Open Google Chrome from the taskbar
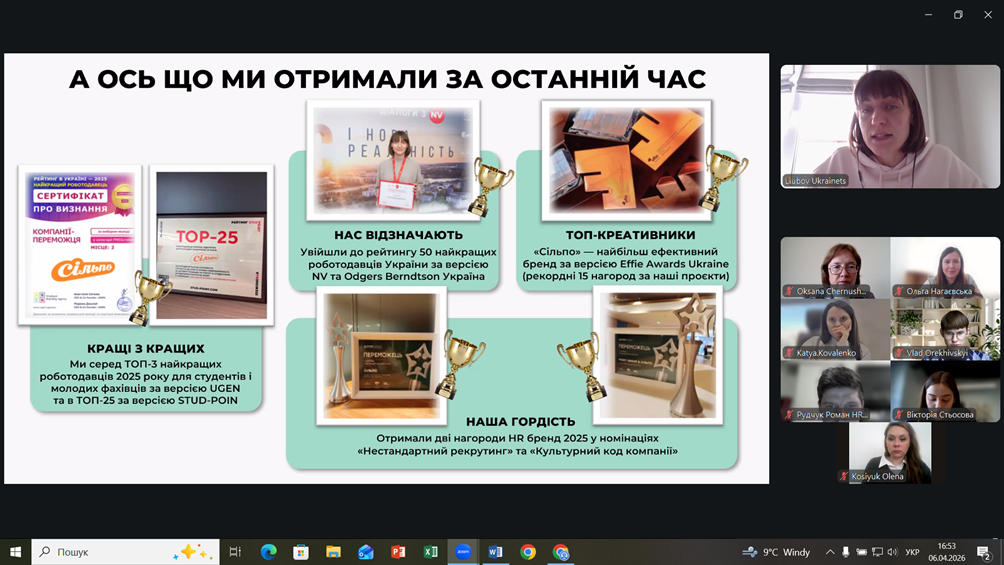This screenshot has height=565, width=1004. point(528,552)
